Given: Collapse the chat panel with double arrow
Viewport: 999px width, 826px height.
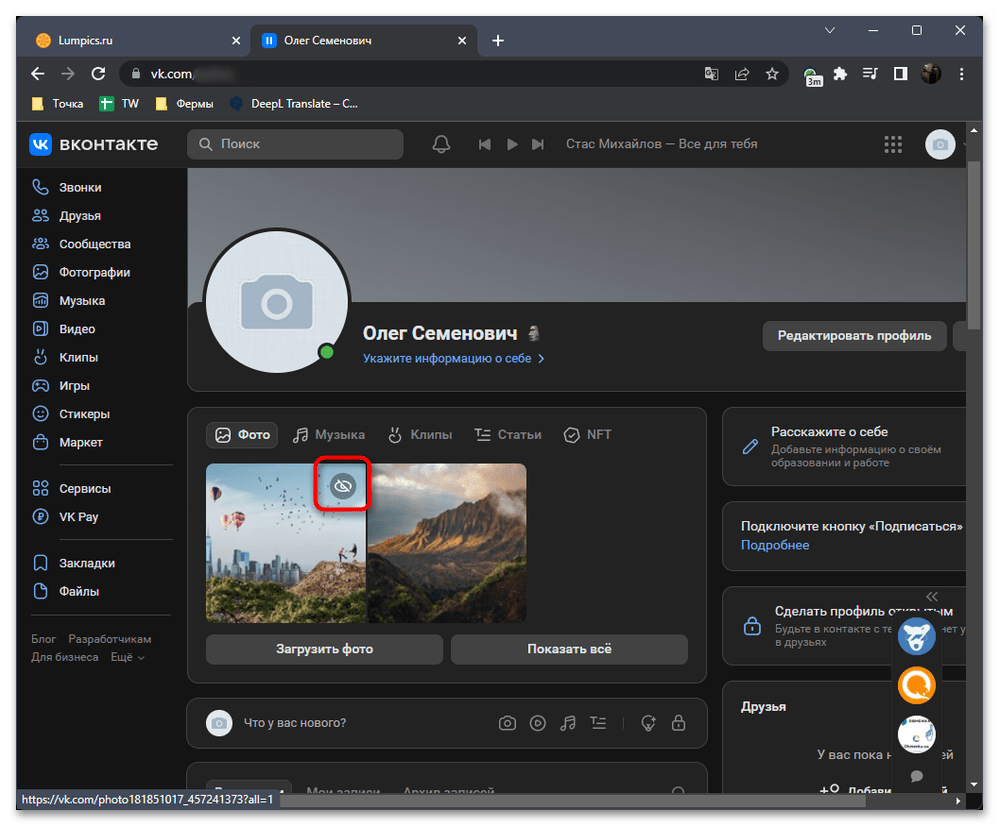Looking at the screenshot, I should pyautogui.click(x=932, y=597).
